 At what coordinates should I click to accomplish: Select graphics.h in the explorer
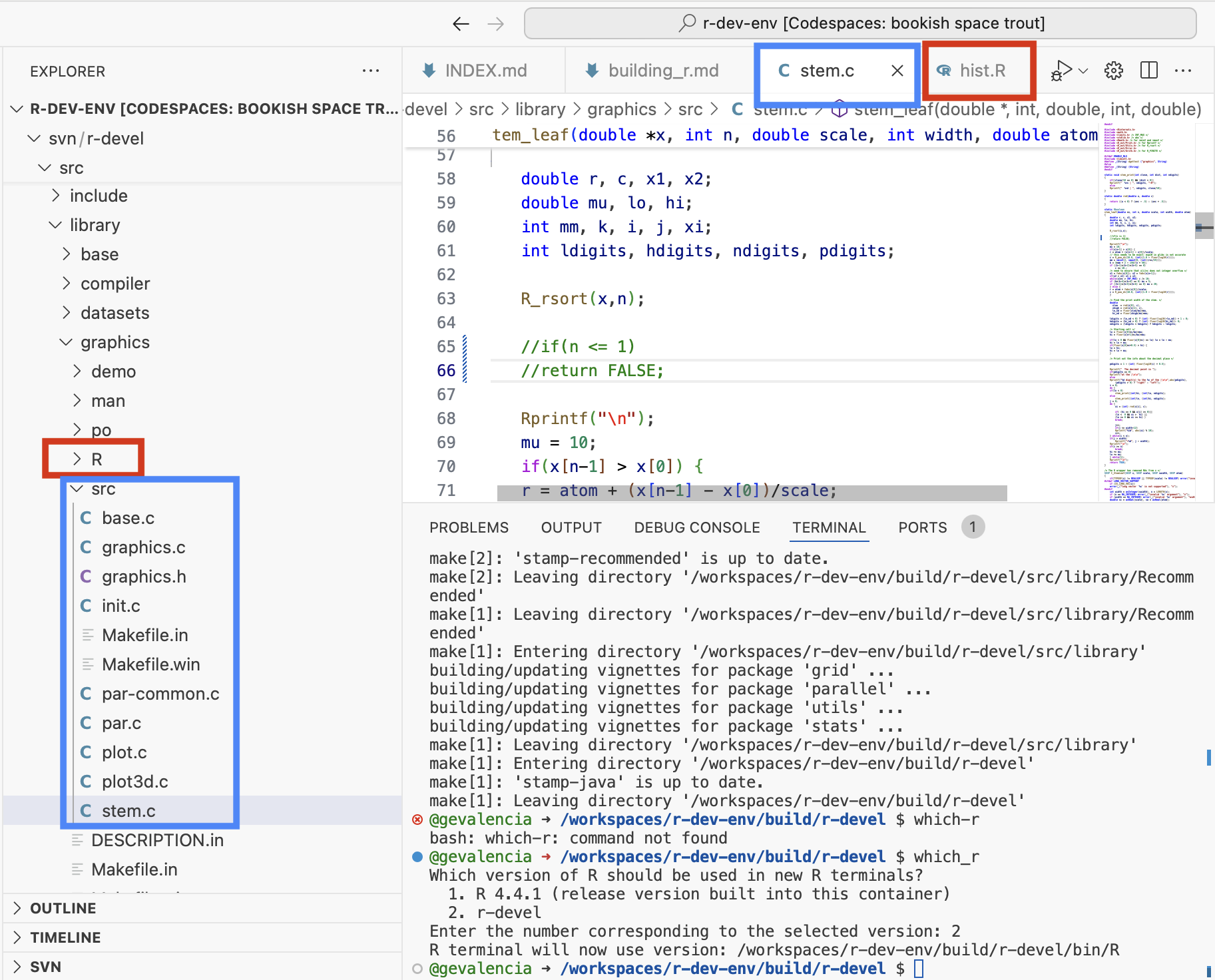[144, 577]
